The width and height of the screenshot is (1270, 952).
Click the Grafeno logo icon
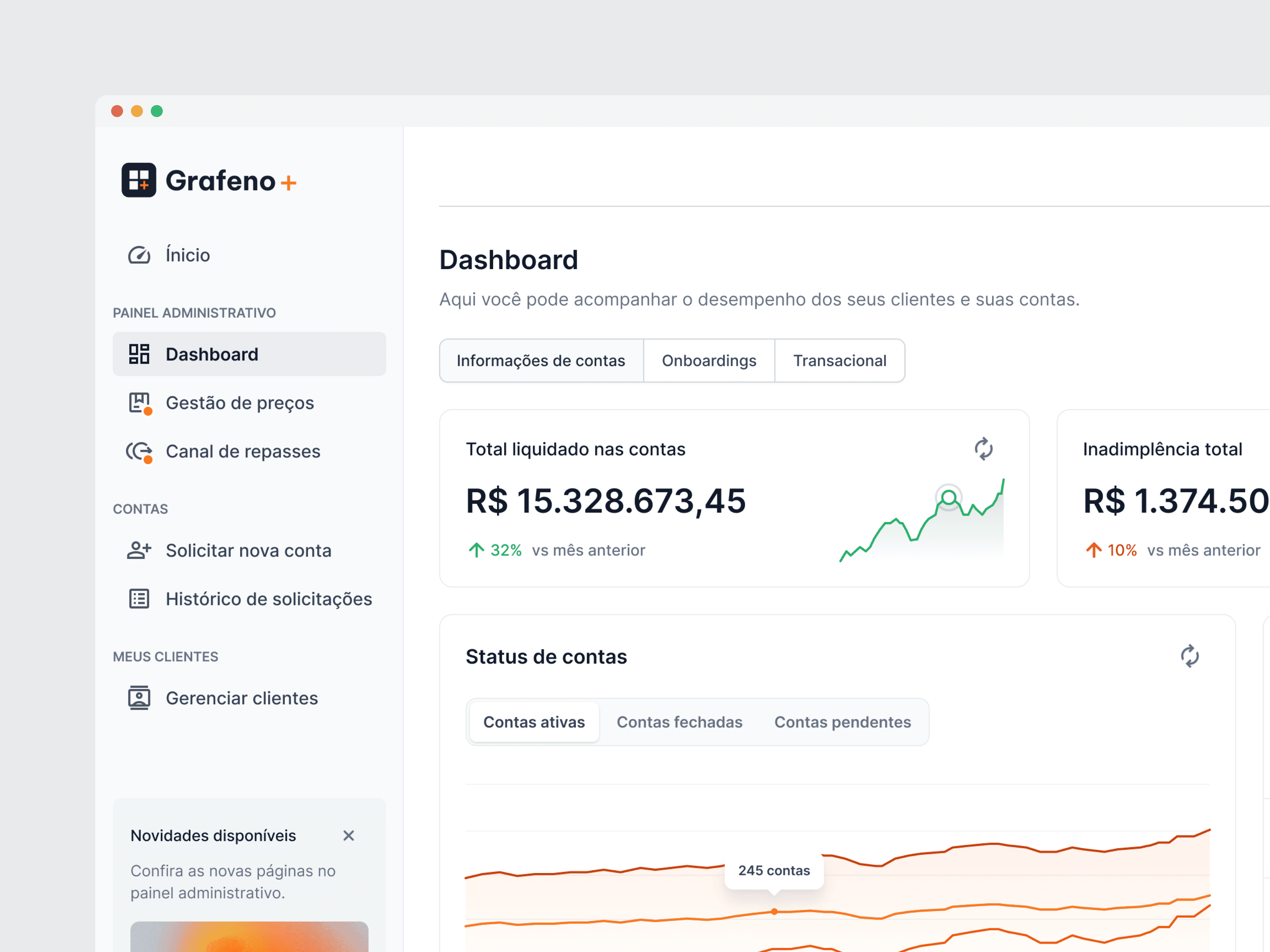(x=138, y=180)
